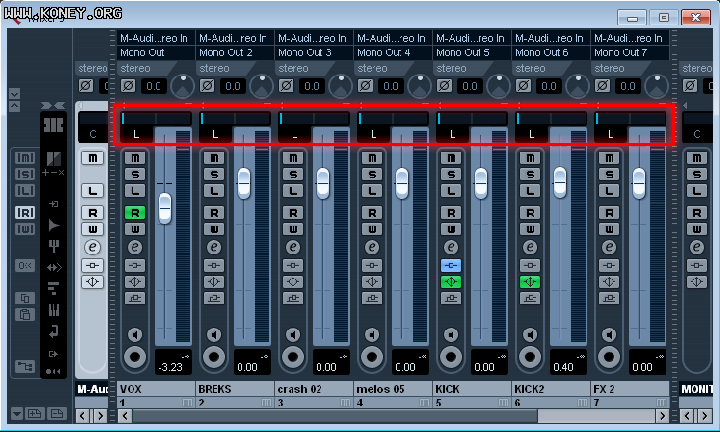Open output routing Mono Out 2
The image size is (720, 432).
click(x=235, y=53)
